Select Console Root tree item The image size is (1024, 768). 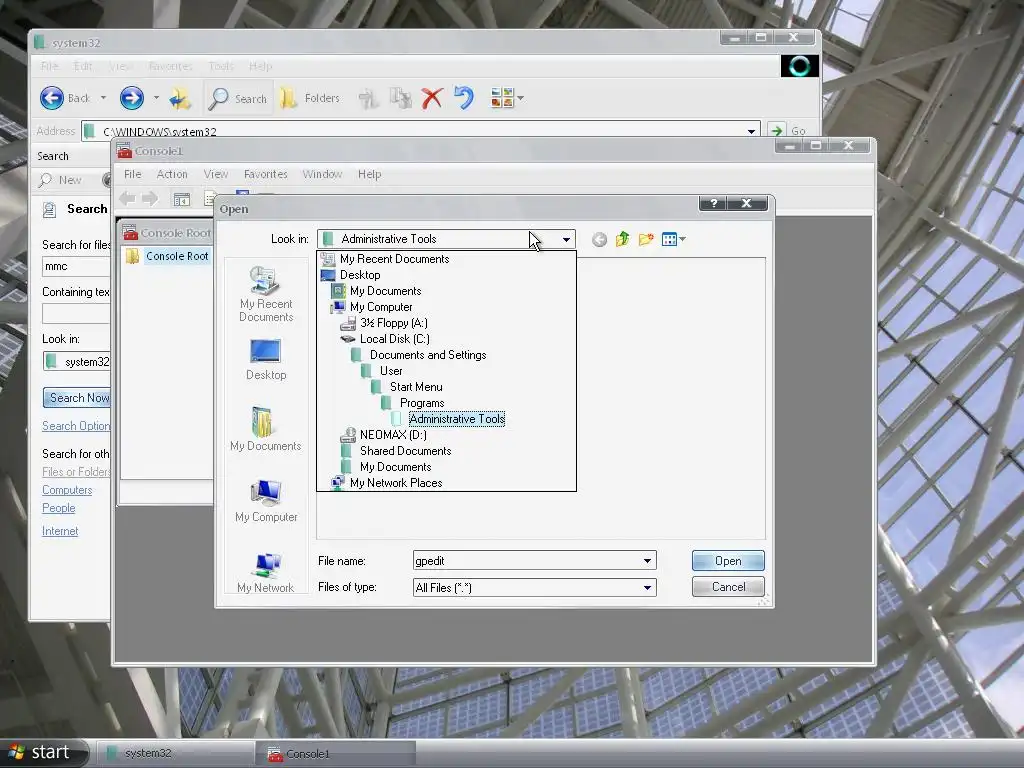click(177, 257)
